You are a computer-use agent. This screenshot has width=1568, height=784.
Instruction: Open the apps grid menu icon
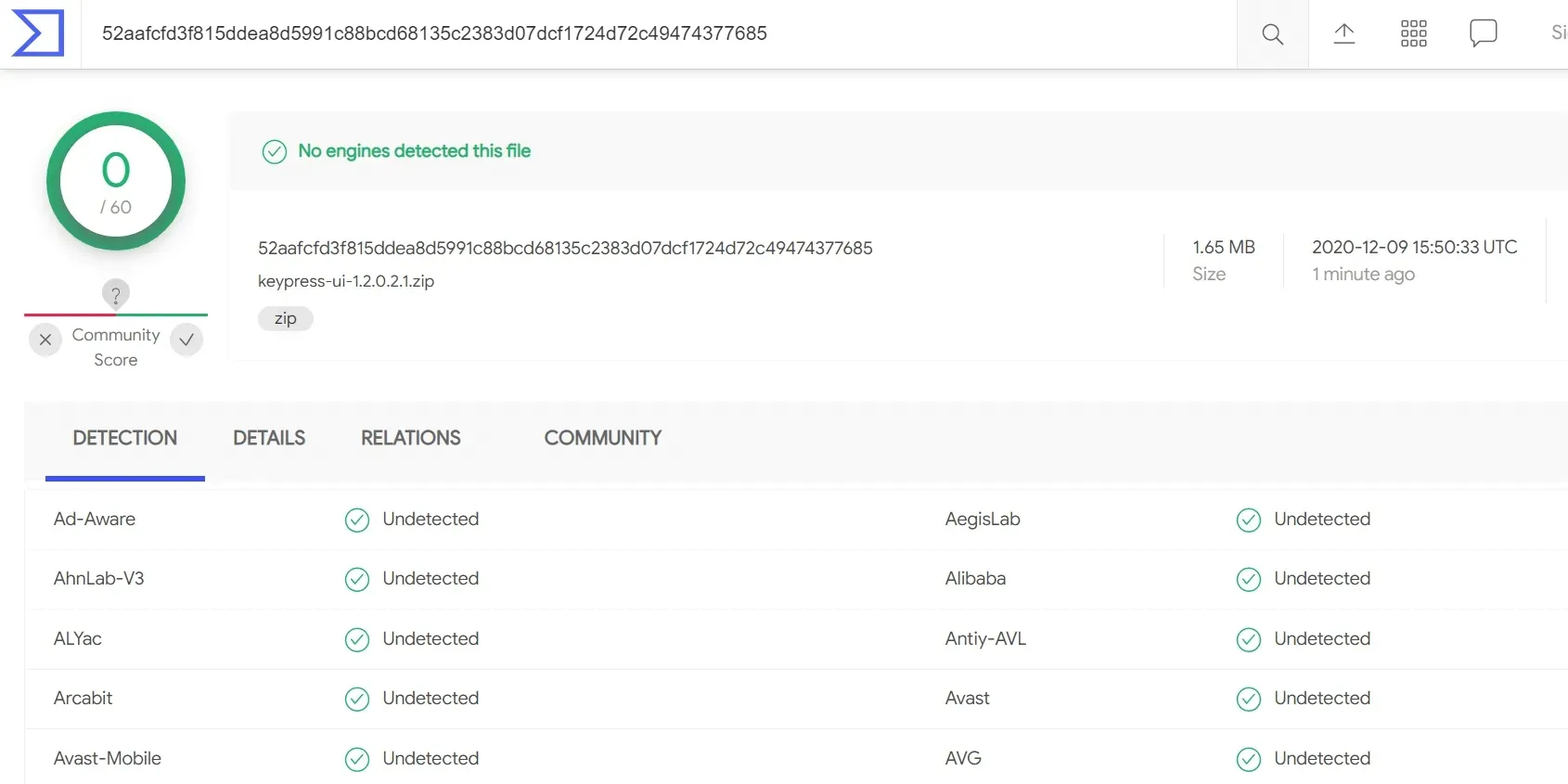click(1413, 34)
